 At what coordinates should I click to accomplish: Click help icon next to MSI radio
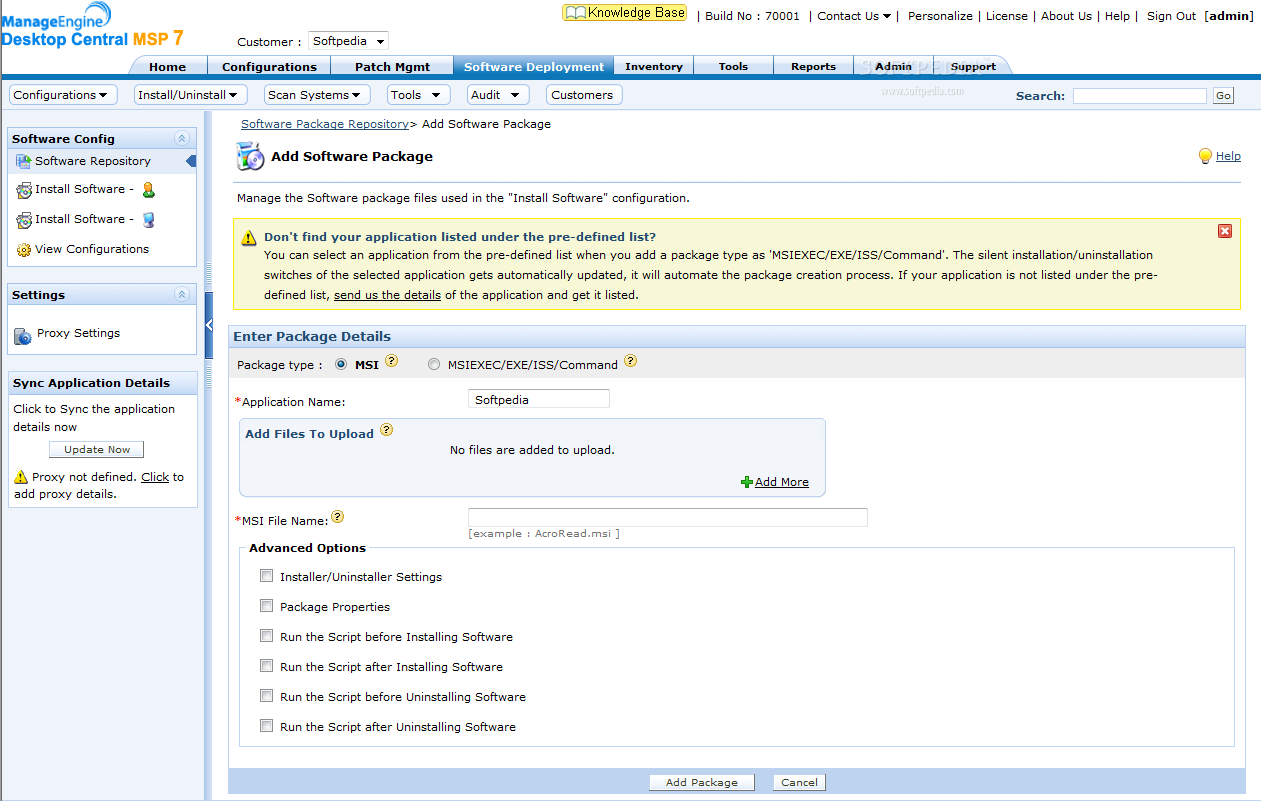click(x=392, y=362)
